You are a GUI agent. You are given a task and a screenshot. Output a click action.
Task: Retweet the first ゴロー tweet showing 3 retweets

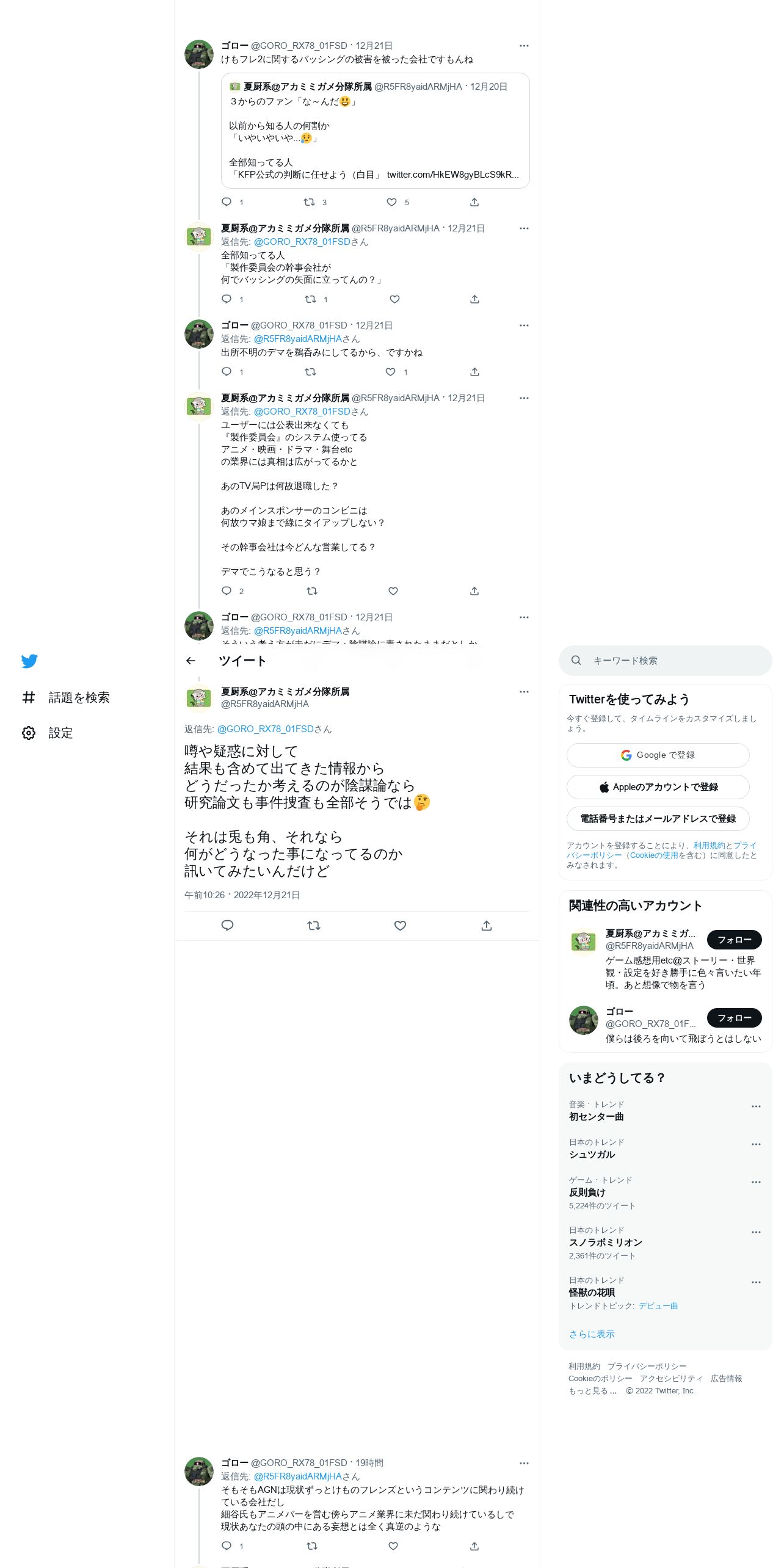coord(309,202)
